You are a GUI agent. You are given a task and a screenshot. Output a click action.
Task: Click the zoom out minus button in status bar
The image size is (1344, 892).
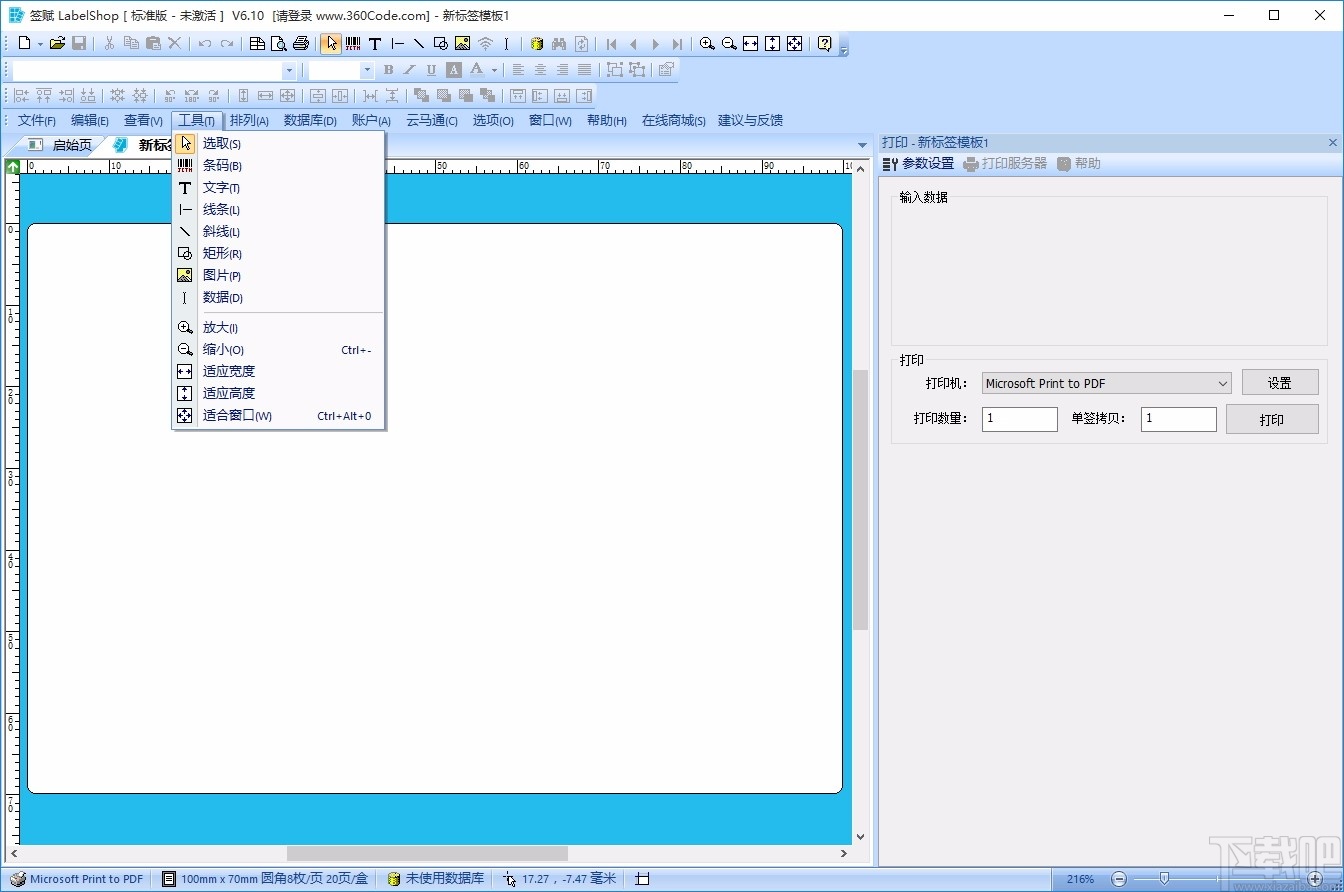(1119, 879)
